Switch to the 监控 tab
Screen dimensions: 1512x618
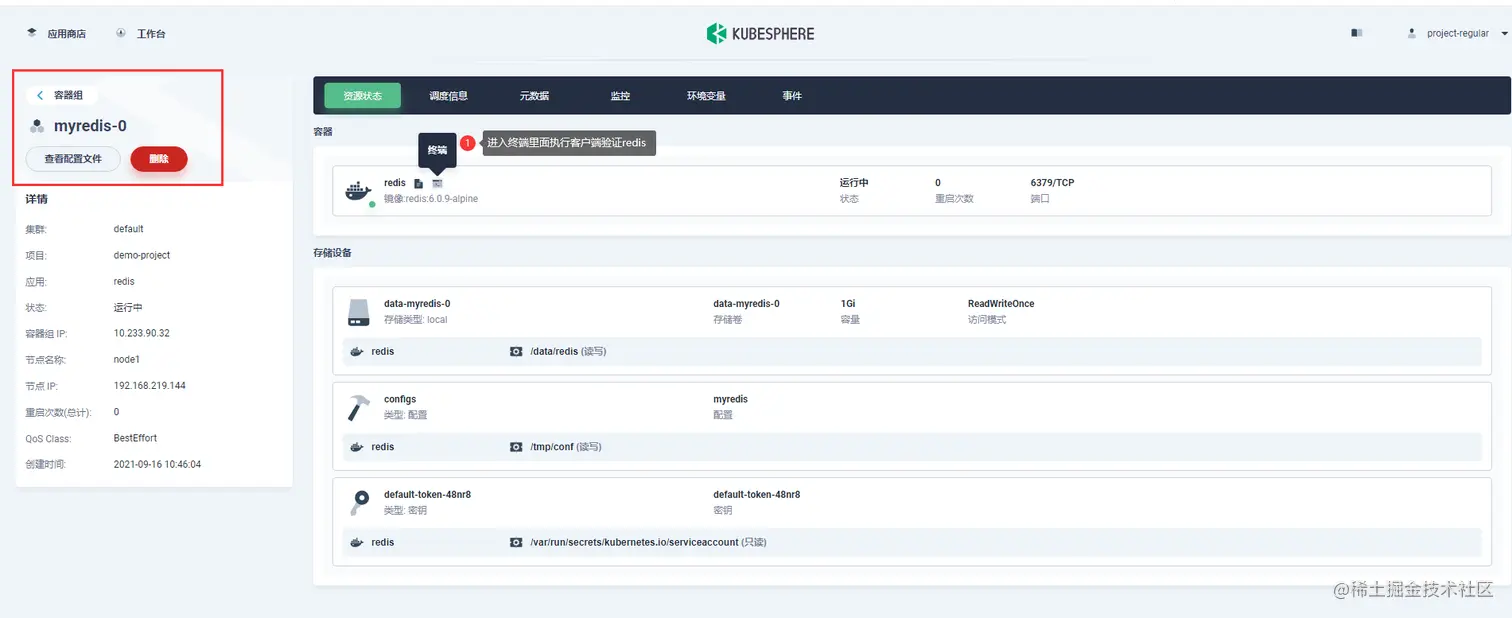[620, 96]
